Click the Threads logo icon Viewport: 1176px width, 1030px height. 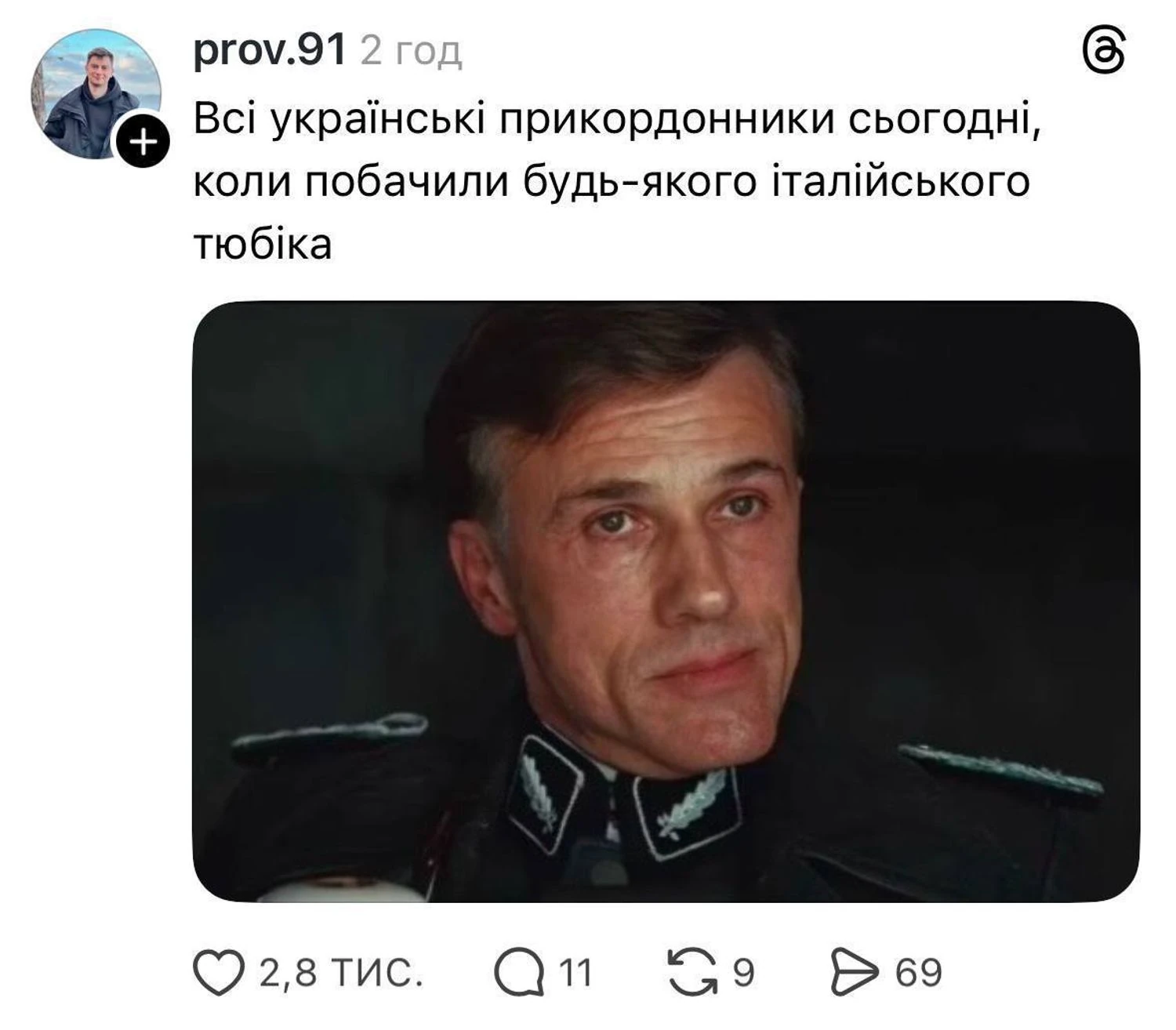[1104, 52]
